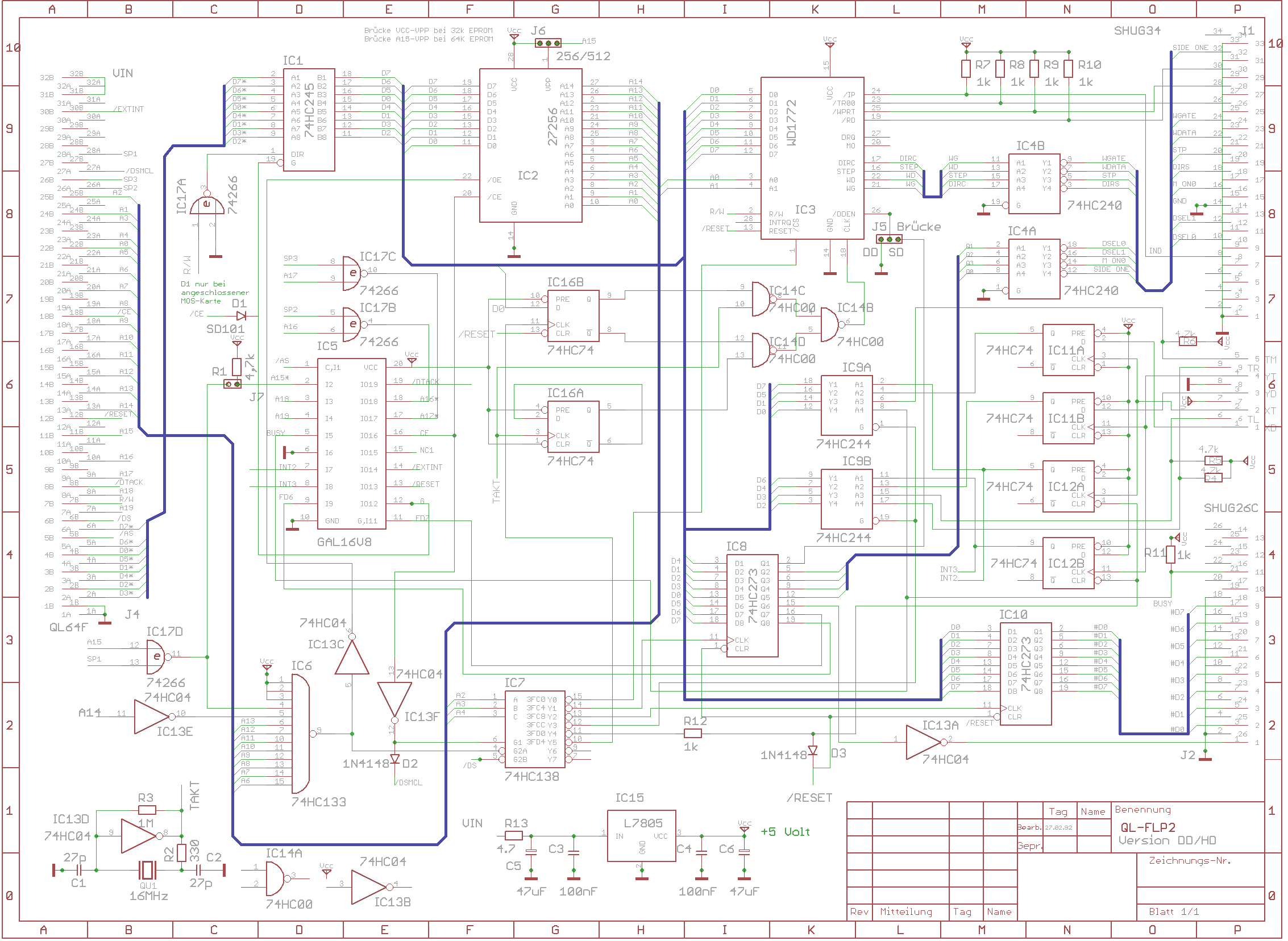1288x941 pixels.
Task: Select the IC17A XNOR gate symbol
Action: pos(207,206)
